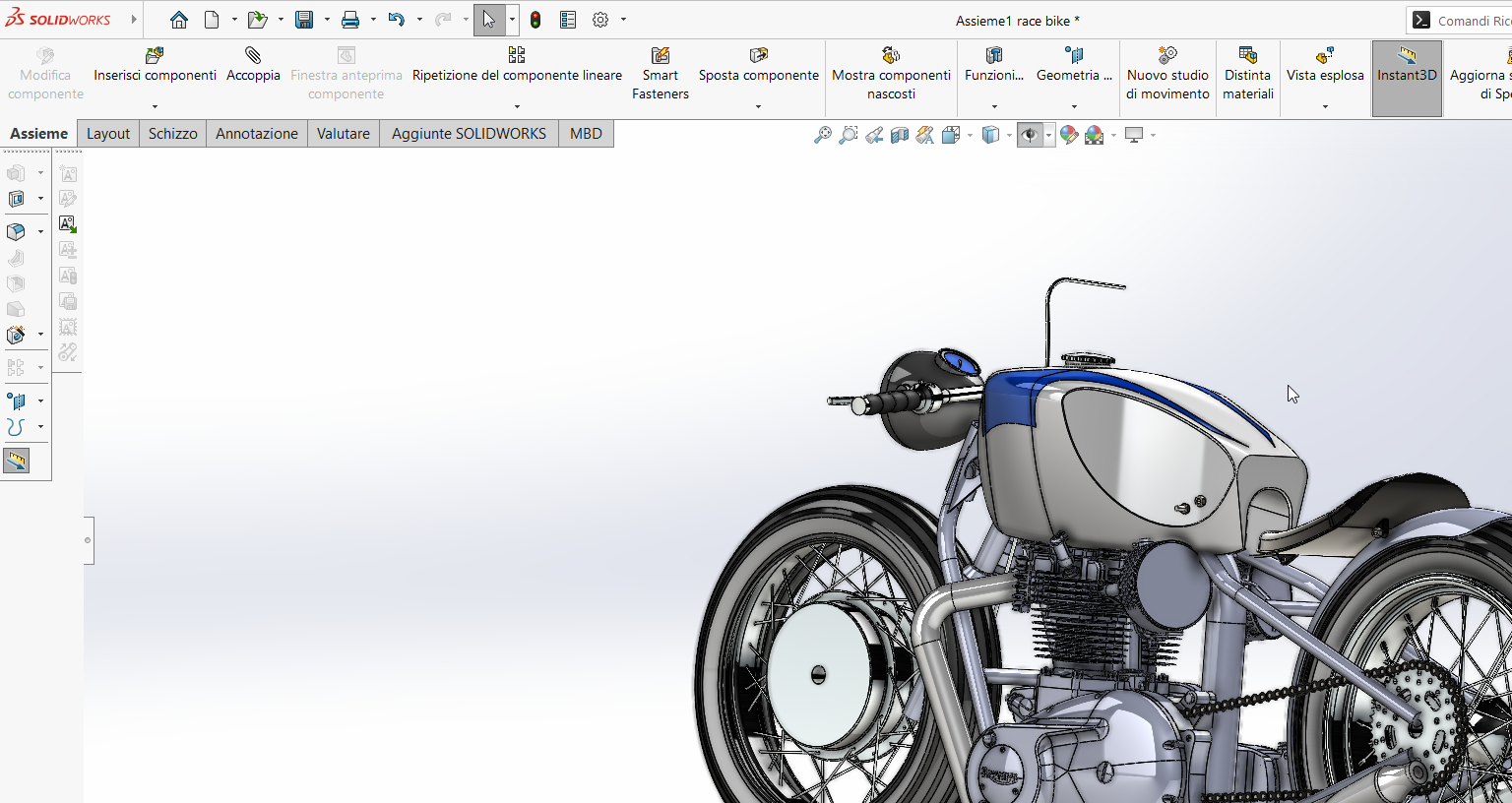Click the Zoom to fit magnifier icon
This screenshot has height=803, width=1512.
[823, 136]
